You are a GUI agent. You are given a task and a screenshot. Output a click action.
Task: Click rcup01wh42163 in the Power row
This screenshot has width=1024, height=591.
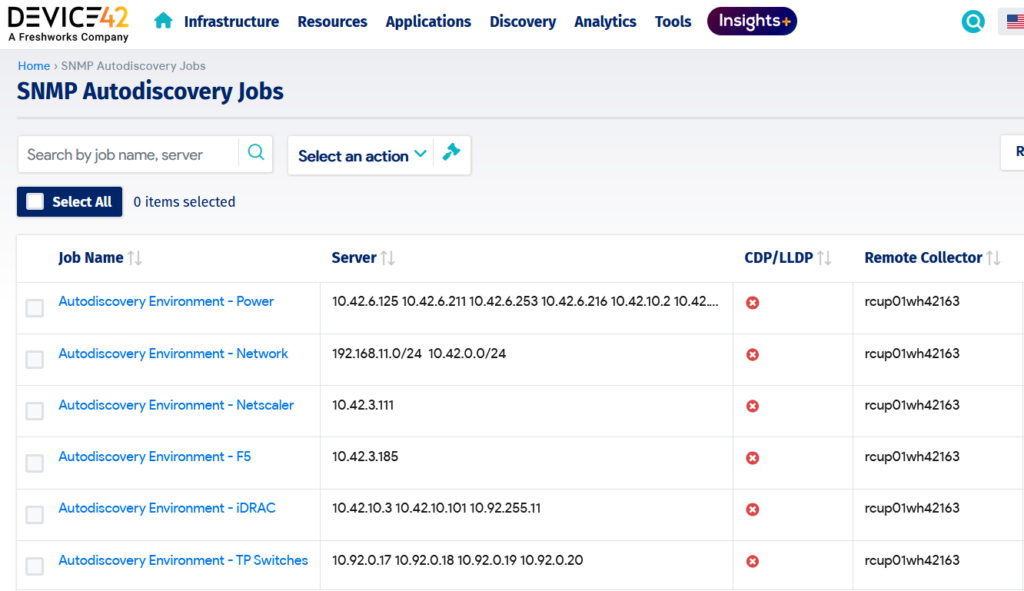[x=912, y=301]
